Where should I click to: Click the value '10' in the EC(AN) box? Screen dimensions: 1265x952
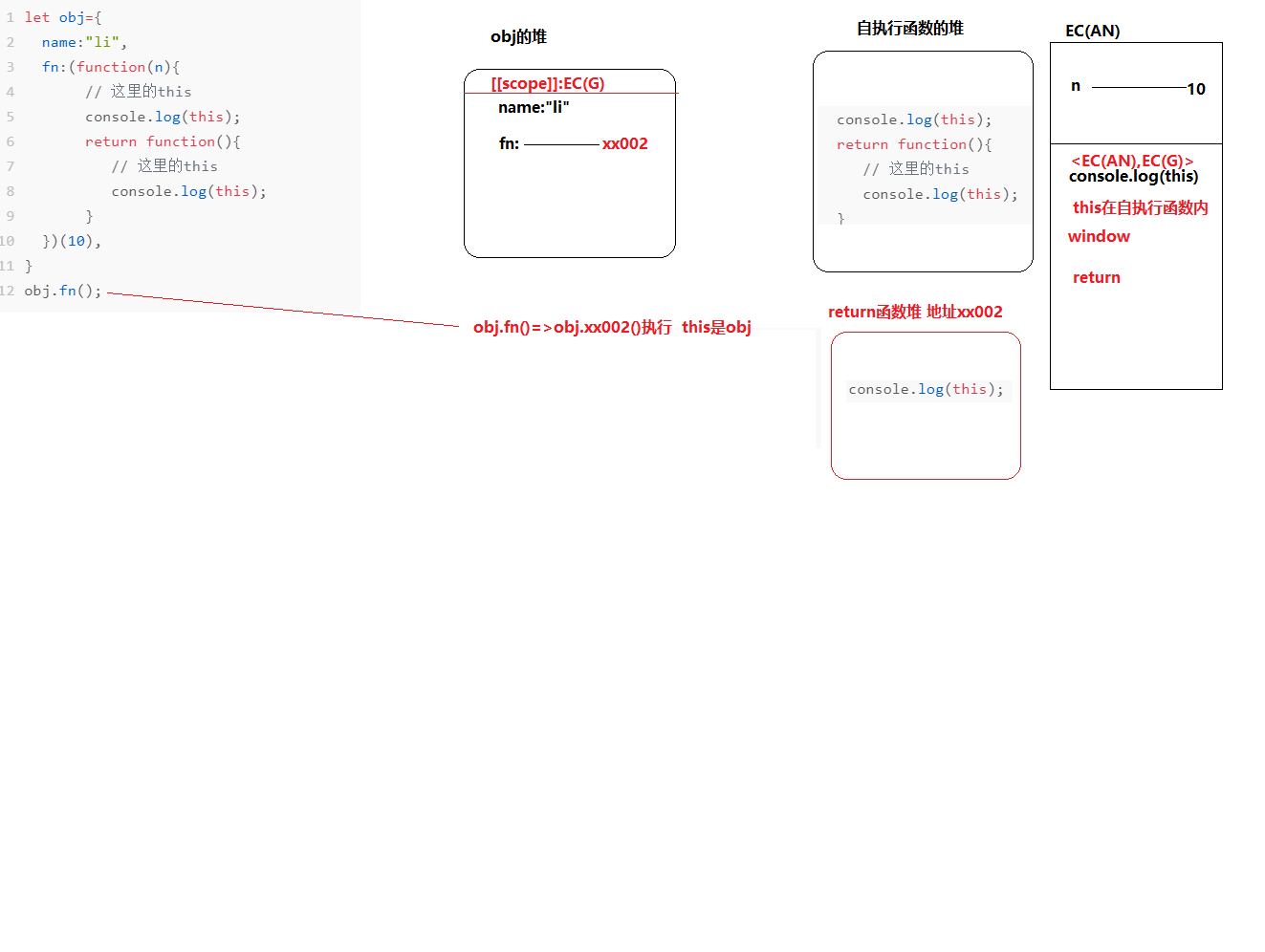pyautogui.click(x=1196, y=89)
